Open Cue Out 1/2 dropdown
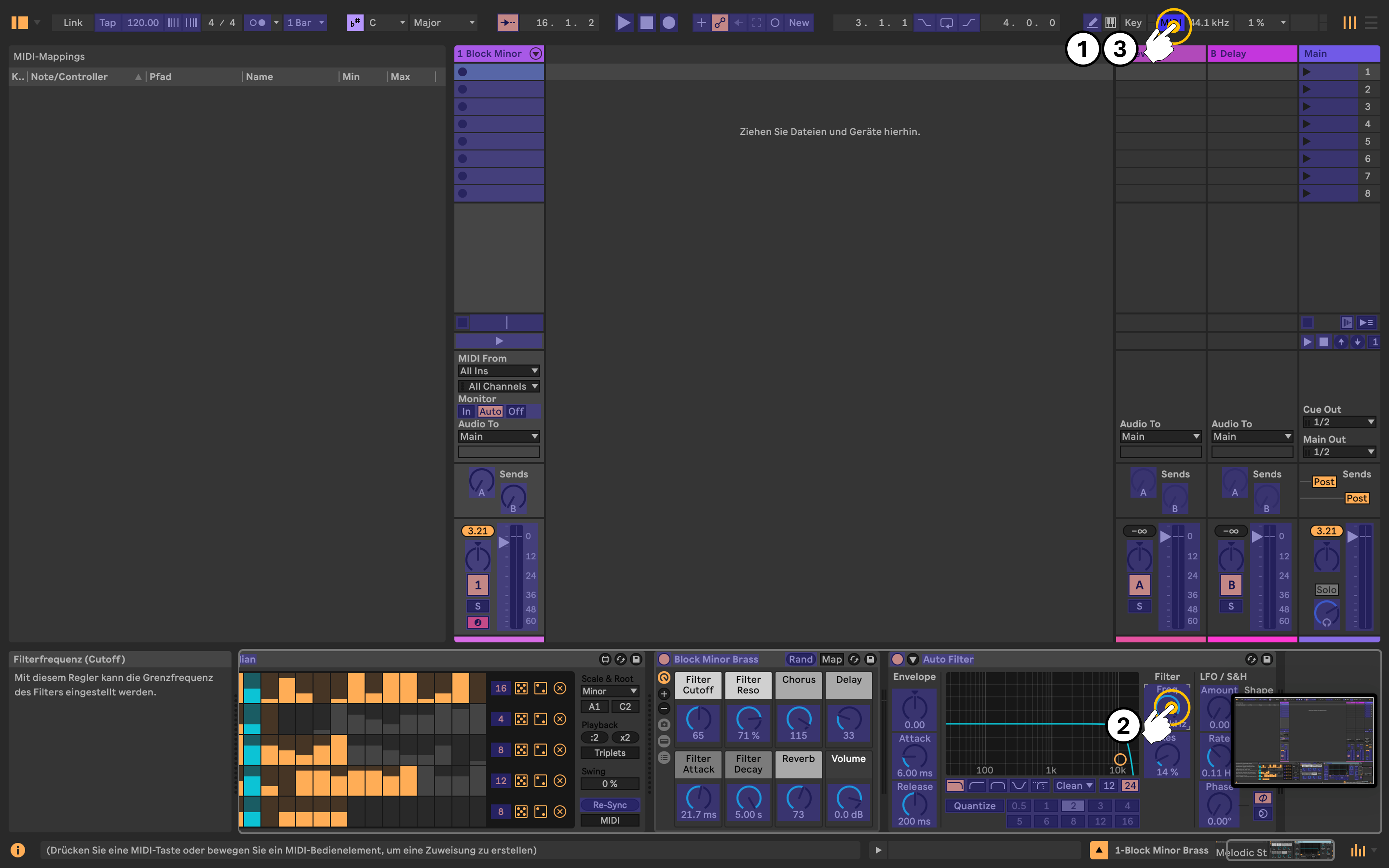1389x868 pixels. (1339, 422)
